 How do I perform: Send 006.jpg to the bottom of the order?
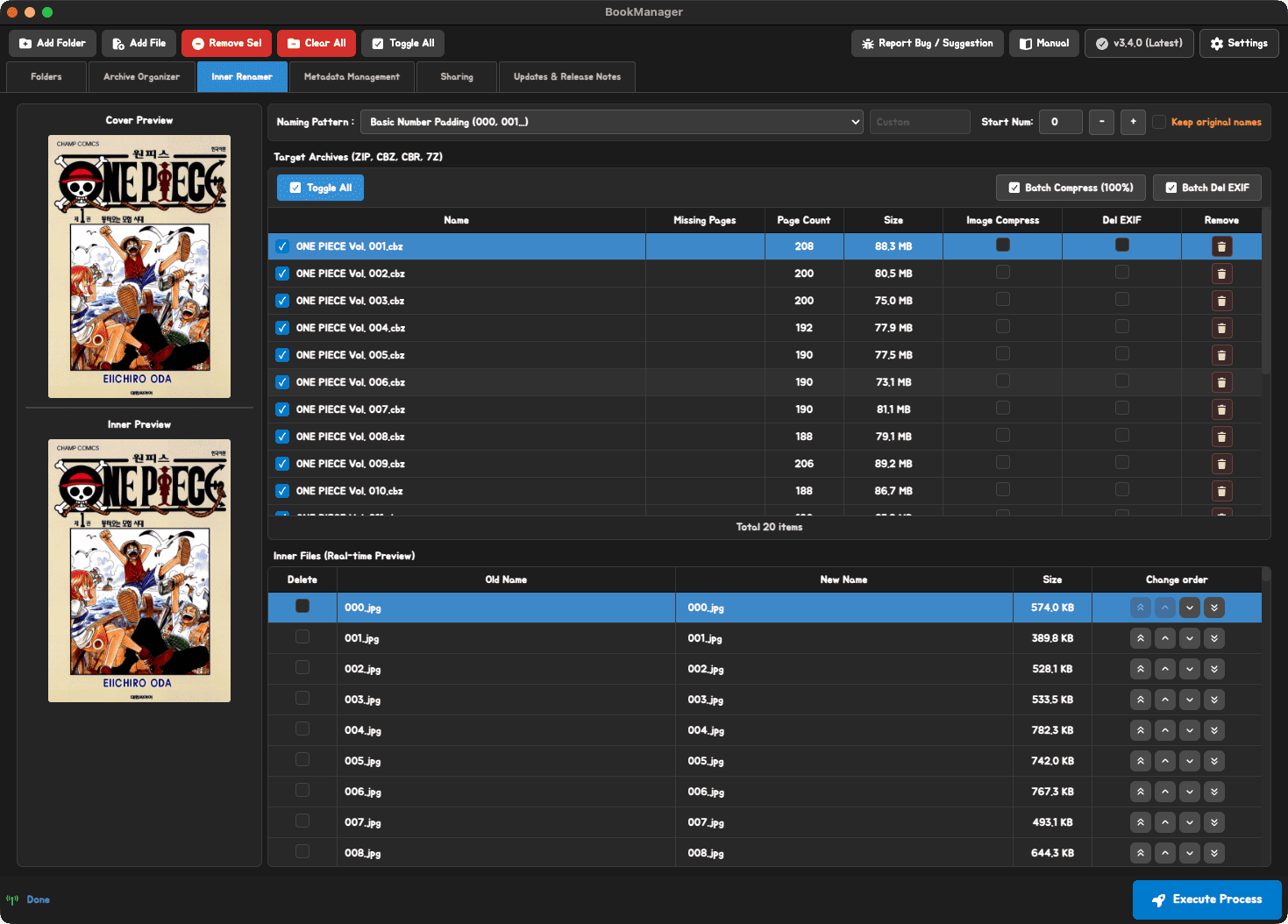click(1214, 792)
